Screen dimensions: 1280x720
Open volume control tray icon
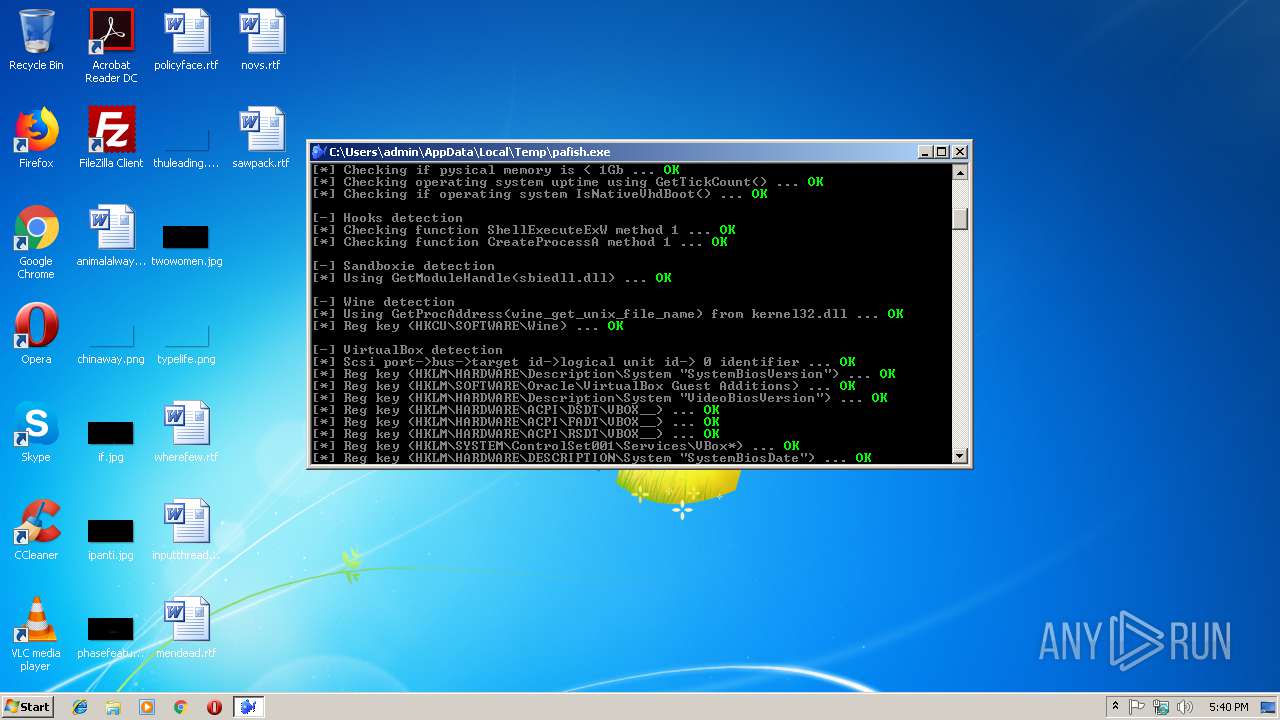click(1185, 707)
